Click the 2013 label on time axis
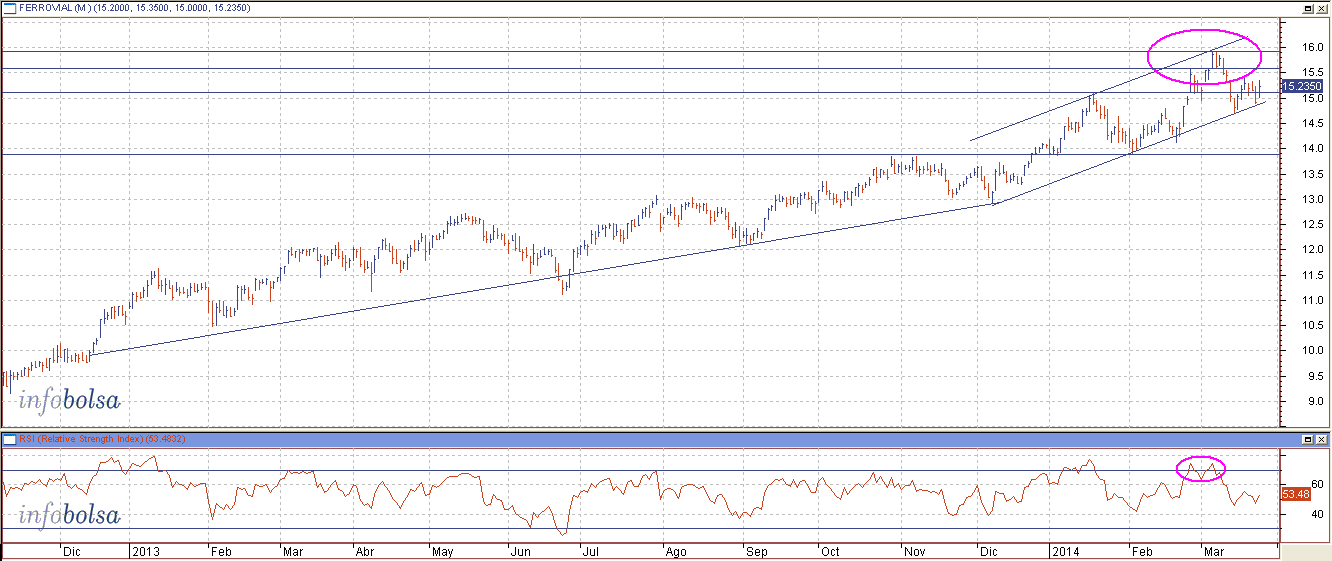 point(146,551)
